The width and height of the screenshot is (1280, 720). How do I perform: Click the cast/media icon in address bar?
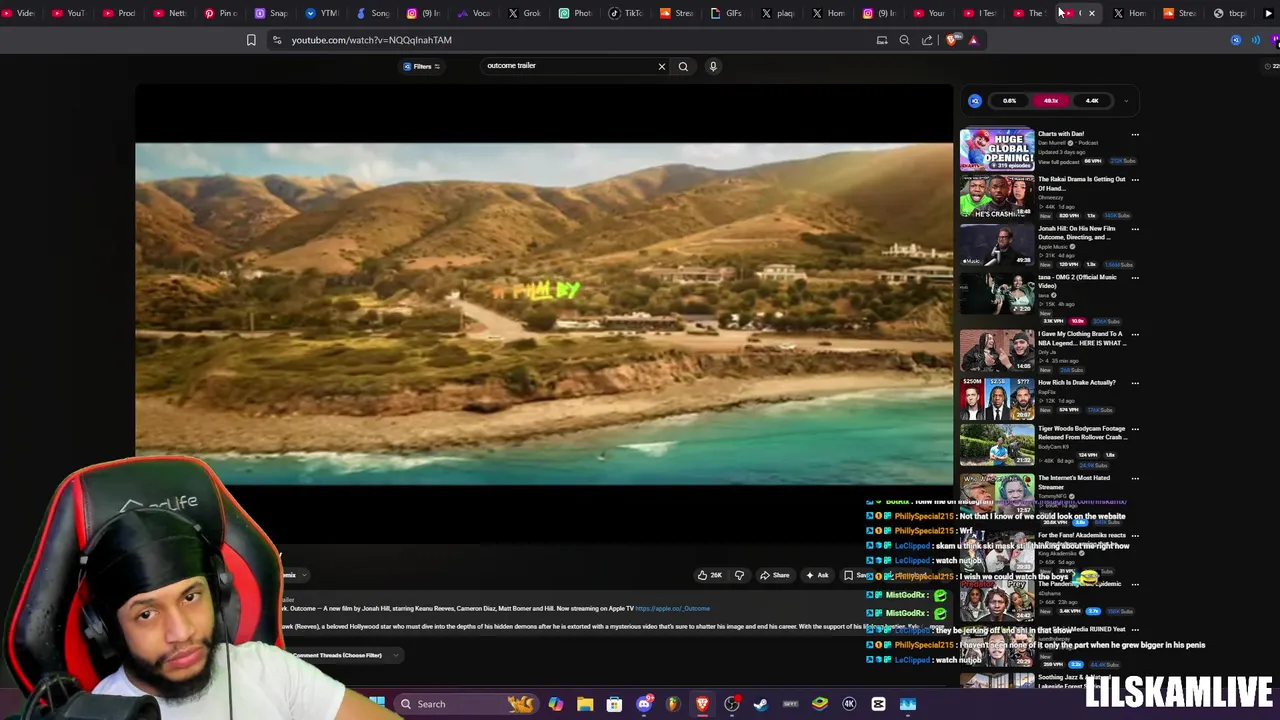point(882,40)
